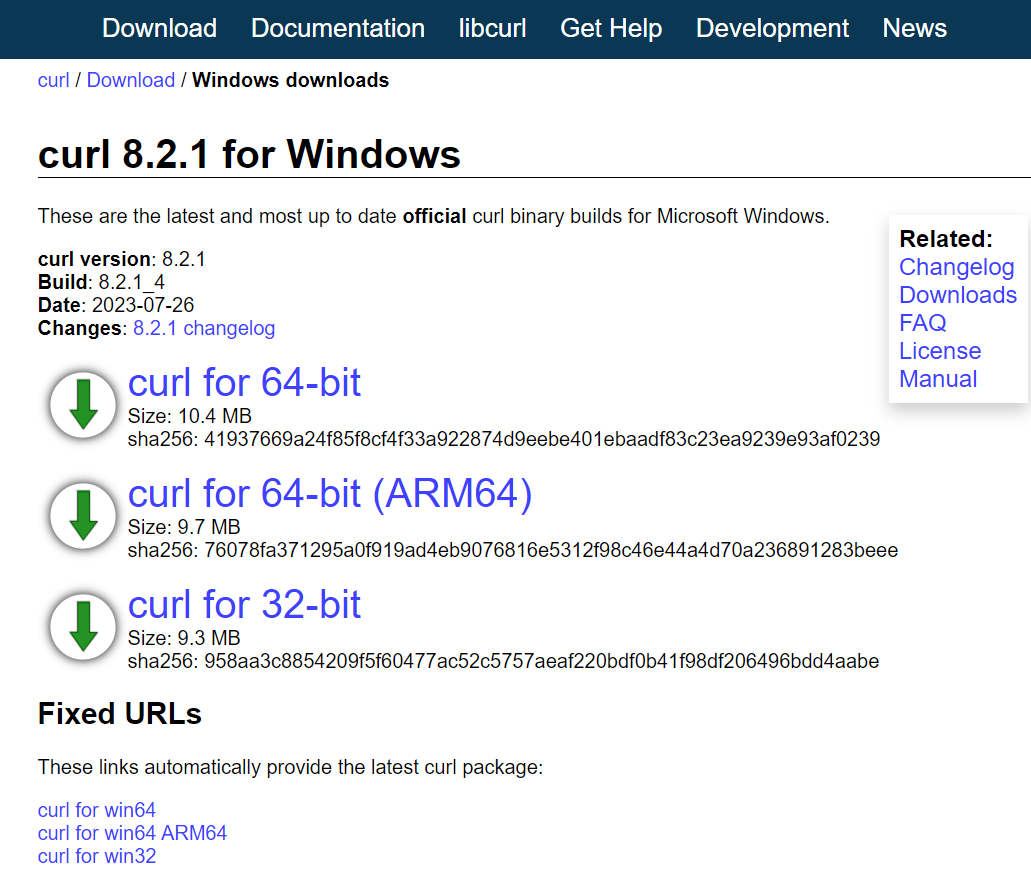Click the 'curl for win64 ARM64' fixed URL

[x=132, y=833]
